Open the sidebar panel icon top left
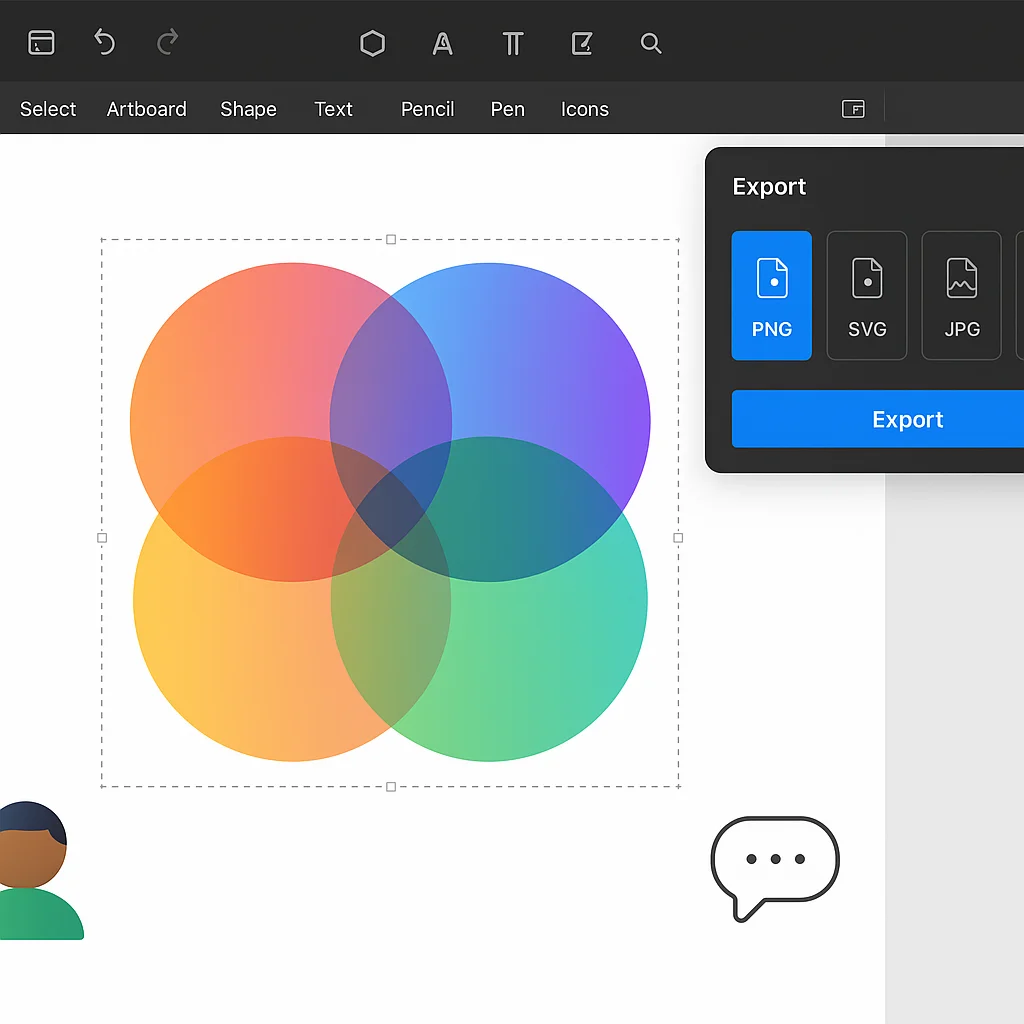Viewport: 1024px width, 1024px height. tap(40, 43)
